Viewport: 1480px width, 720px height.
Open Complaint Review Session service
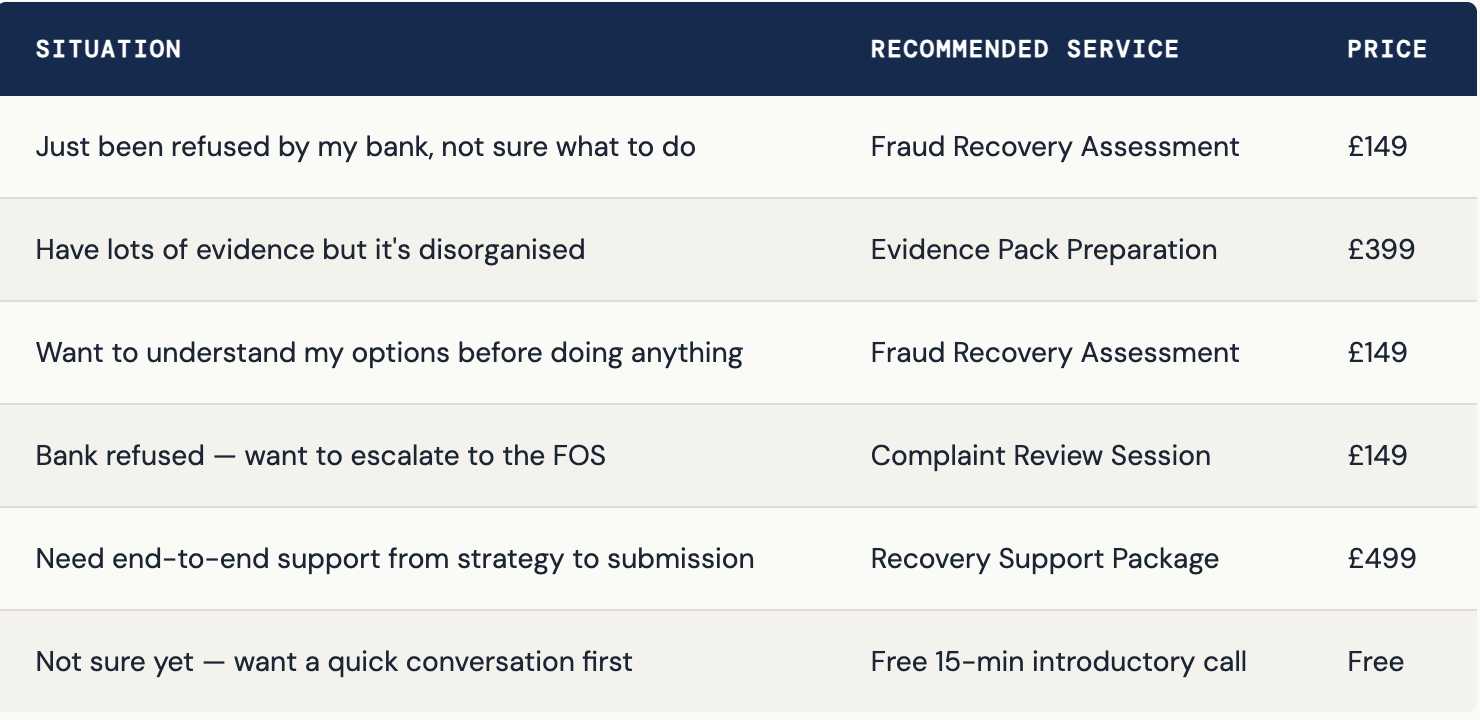pos(1041,456)
